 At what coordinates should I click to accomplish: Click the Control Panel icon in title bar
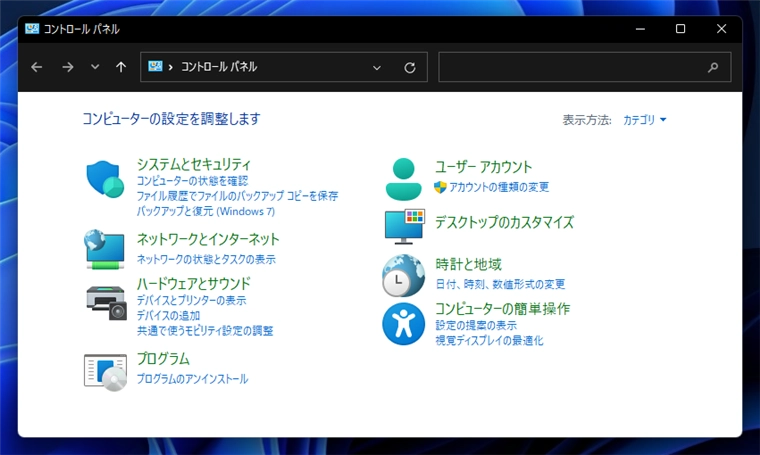point(32,29)
